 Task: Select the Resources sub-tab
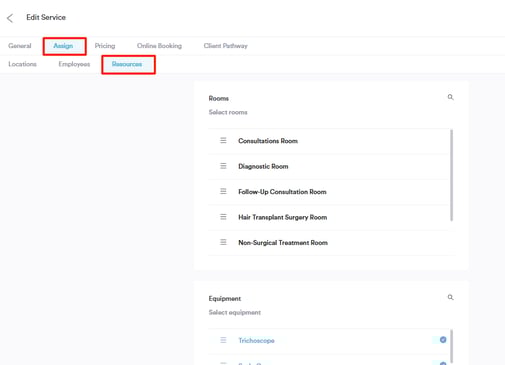pos(127,64)
